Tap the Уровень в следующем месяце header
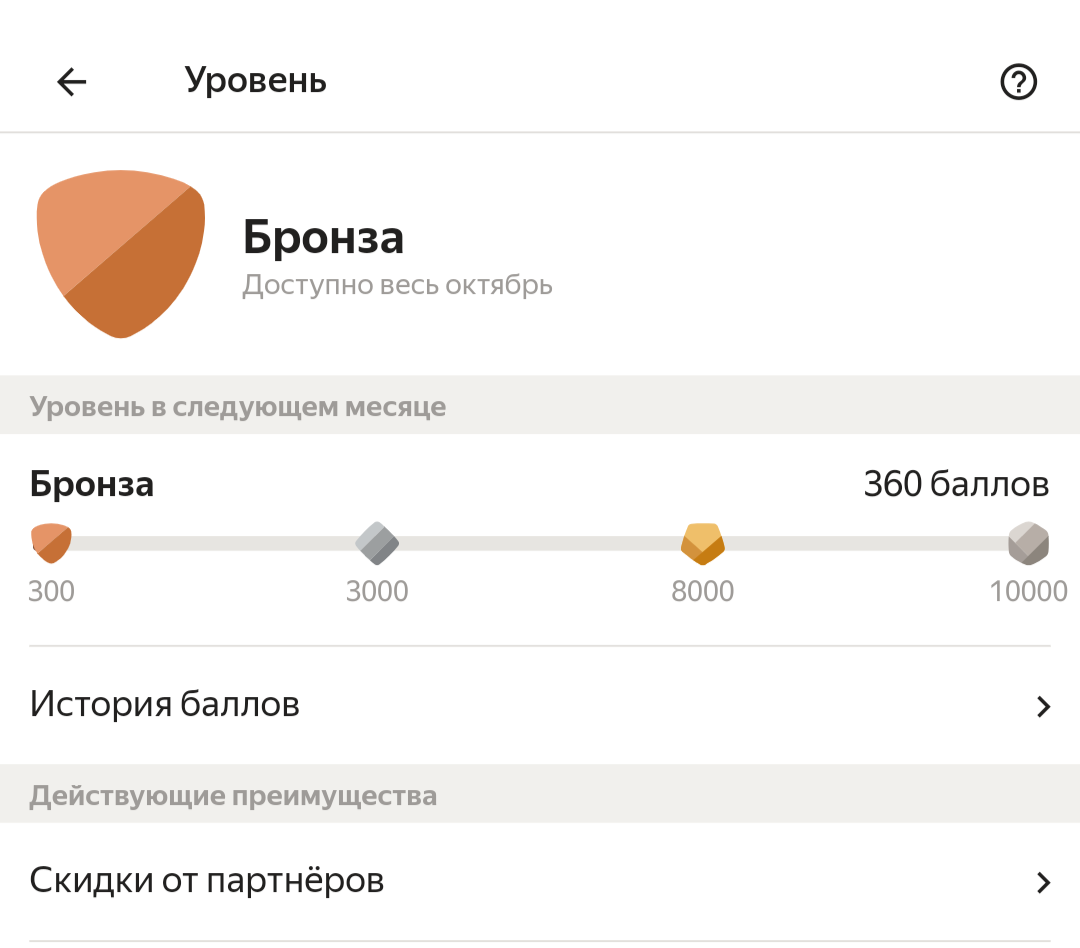The image size is (1080, 948). 238,407
